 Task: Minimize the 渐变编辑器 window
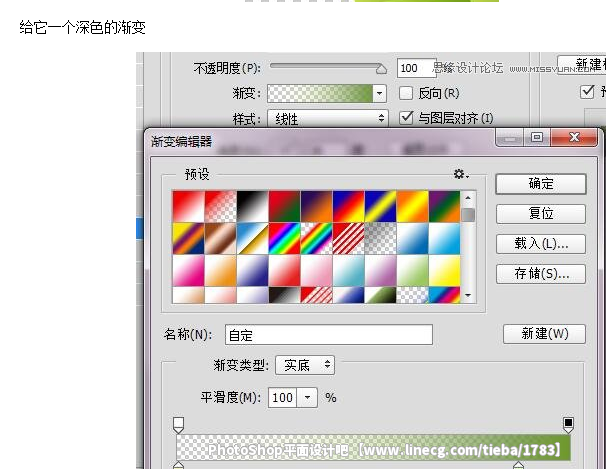(510, 138)
